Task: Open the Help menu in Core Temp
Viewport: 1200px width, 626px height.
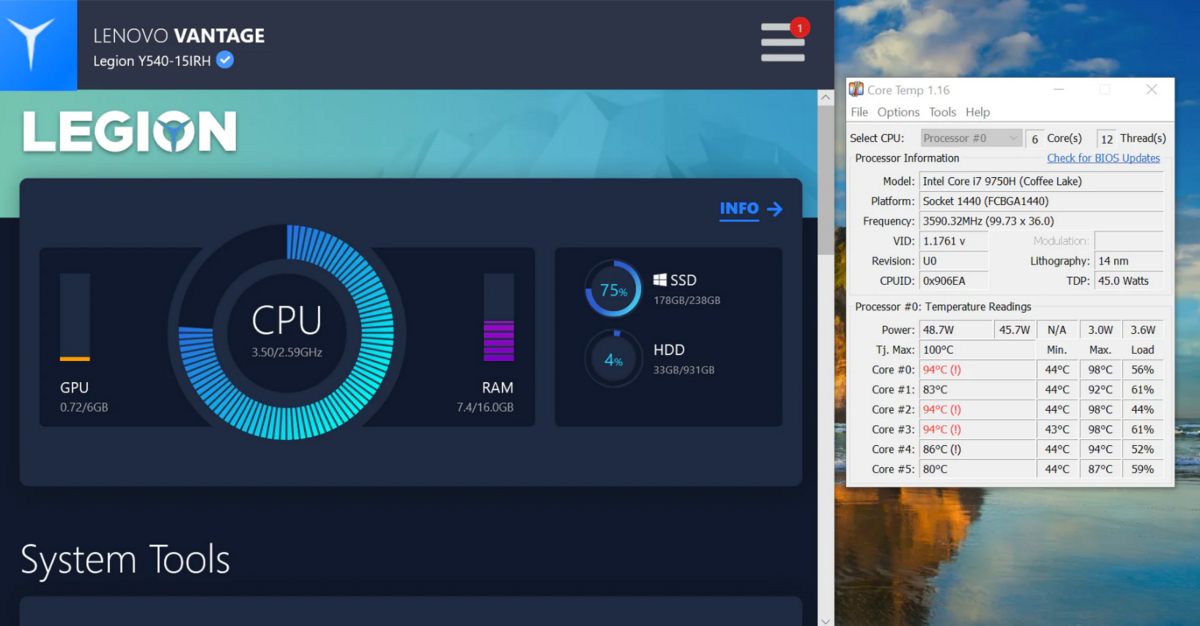Action: pos(977,112)
